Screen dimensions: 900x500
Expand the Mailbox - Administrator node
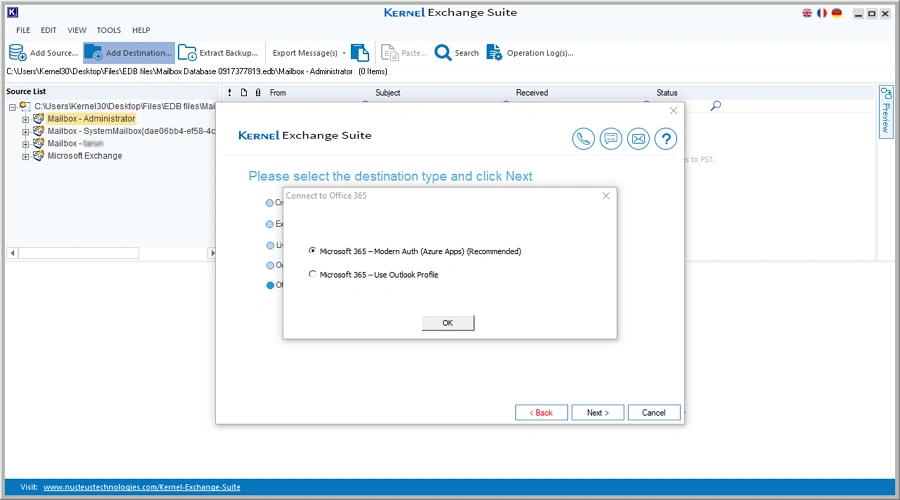[25, 119]
